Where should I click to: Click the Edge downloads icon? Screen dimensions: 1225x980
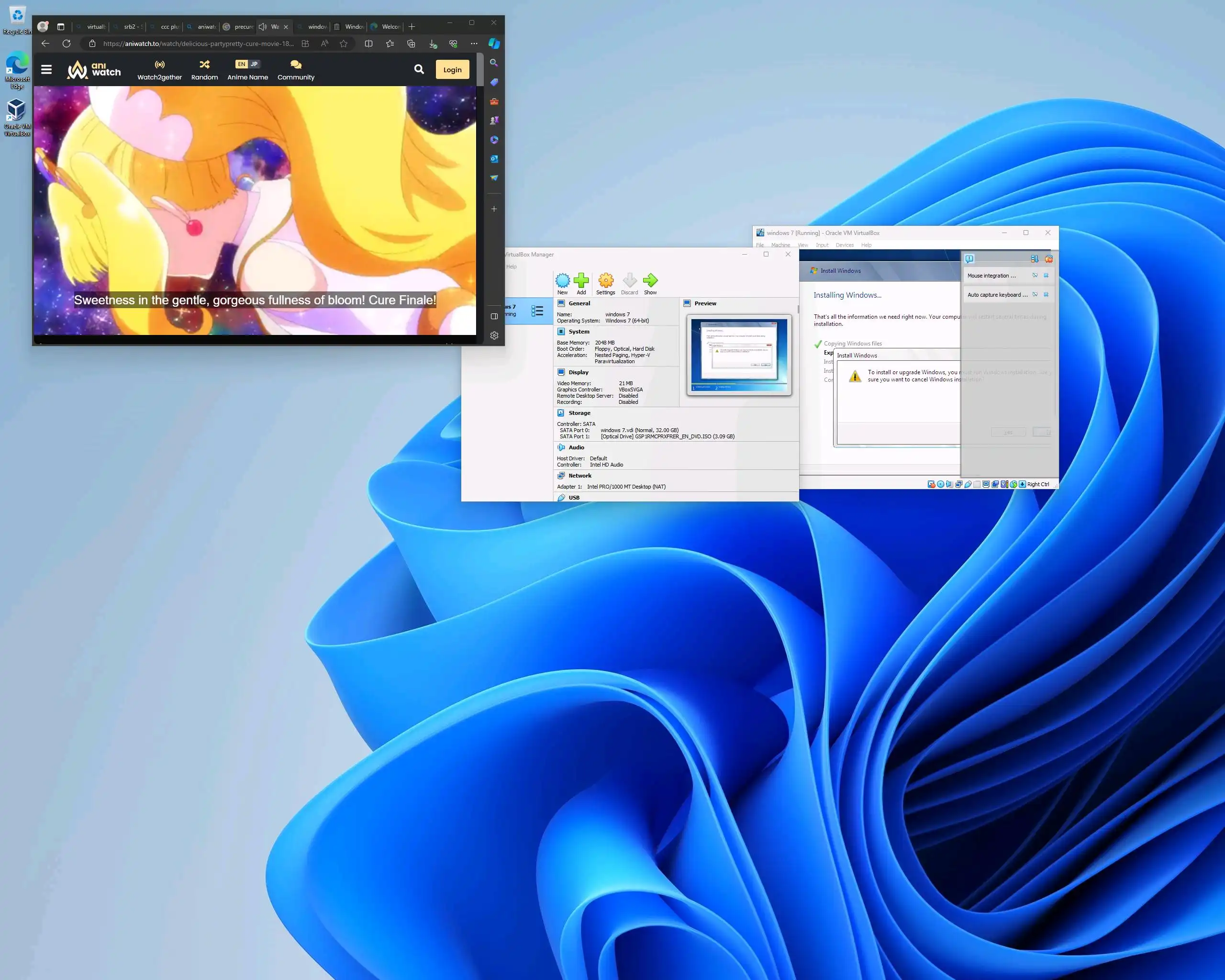point(433,44)
